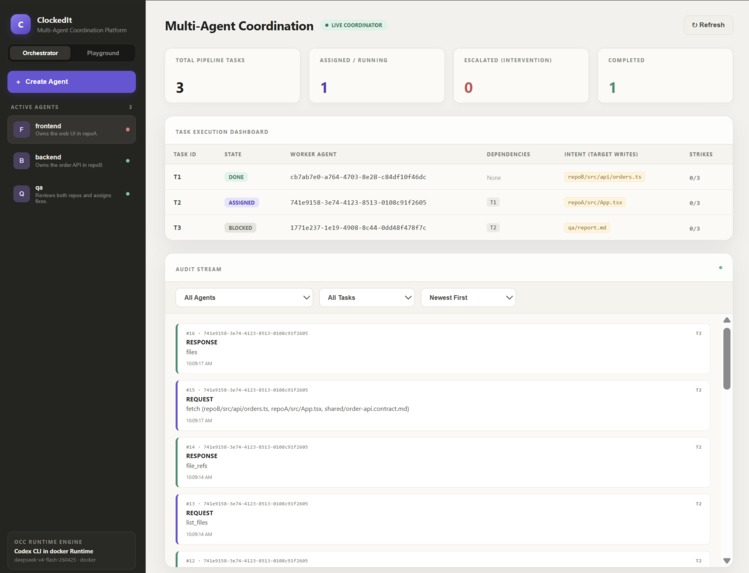Click the Intent (Target Writes) column header
749x573 pixels.
601,154
